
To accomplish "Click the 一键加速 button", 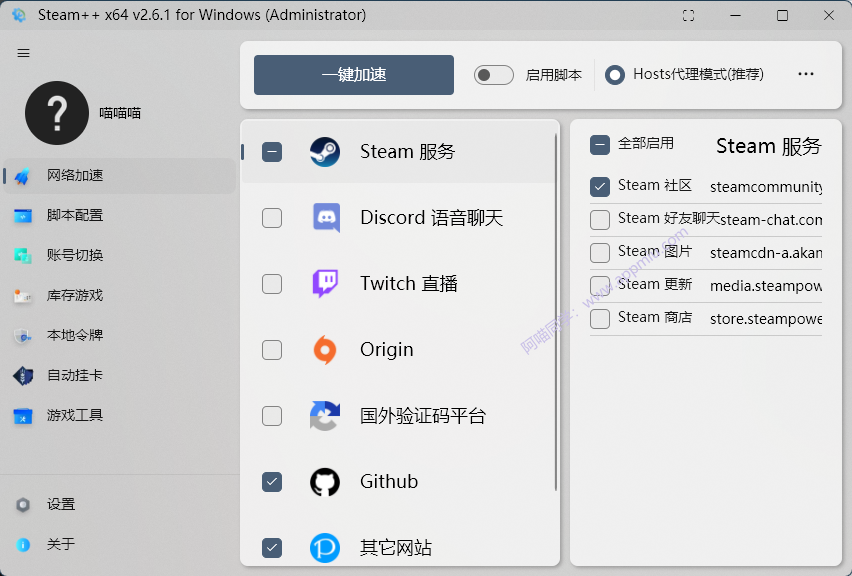I will click(354, 75).
